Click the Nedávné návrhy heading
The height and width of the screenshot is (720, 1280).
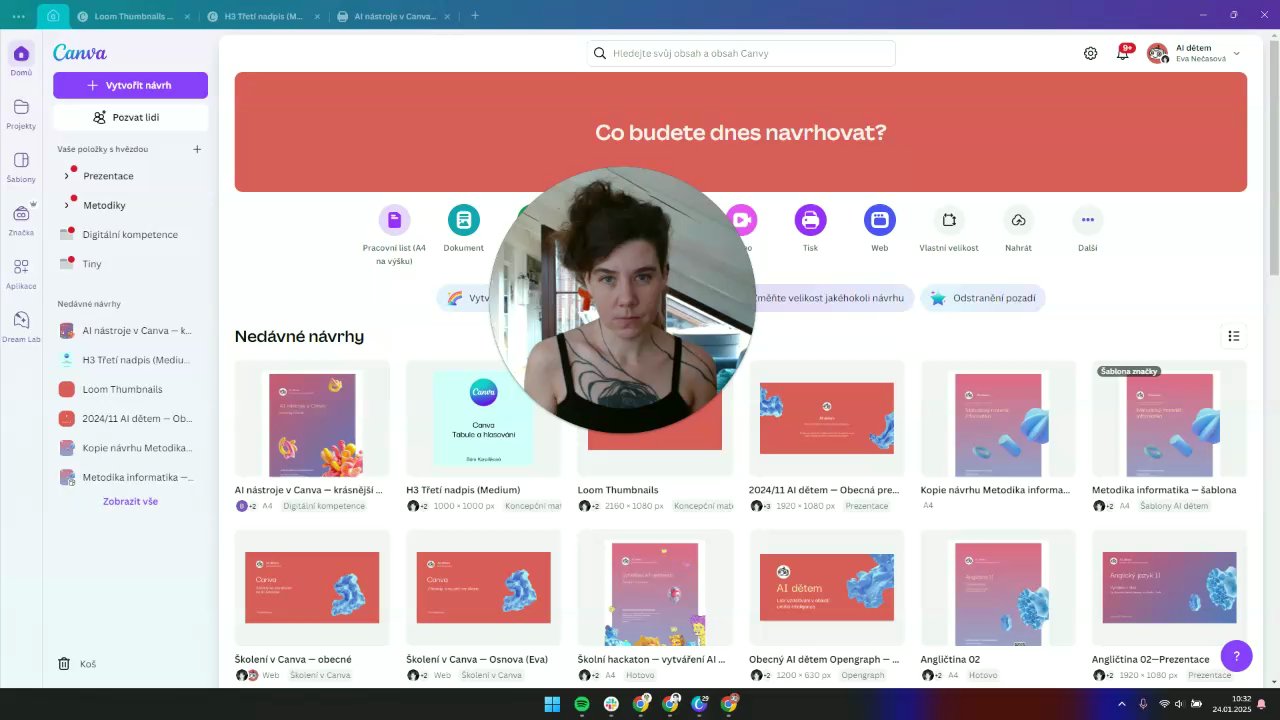(x=299, y=336)
